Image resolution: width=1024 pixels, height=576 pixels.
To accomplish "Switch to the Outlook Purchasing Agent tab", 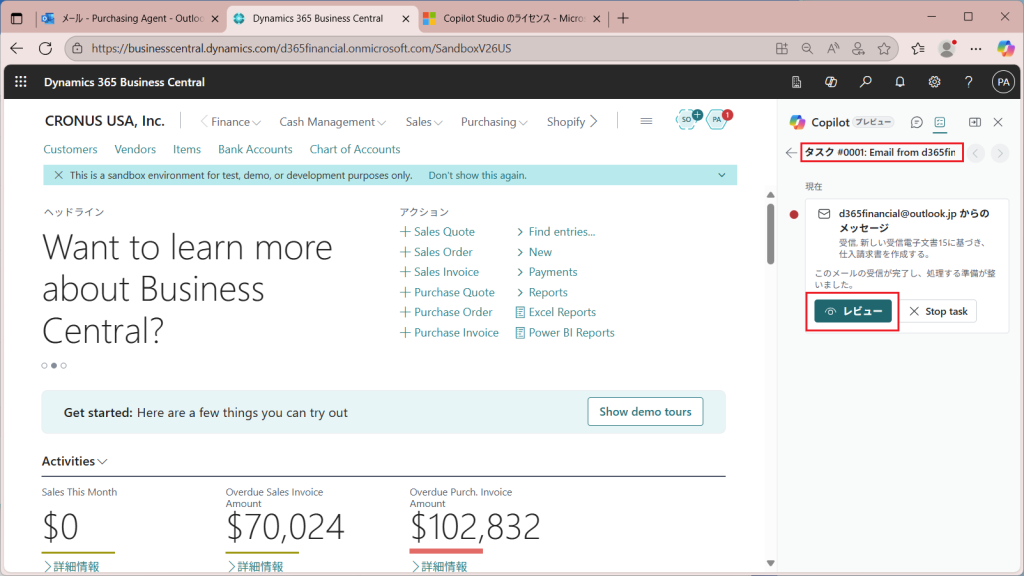I will [131, 18].
